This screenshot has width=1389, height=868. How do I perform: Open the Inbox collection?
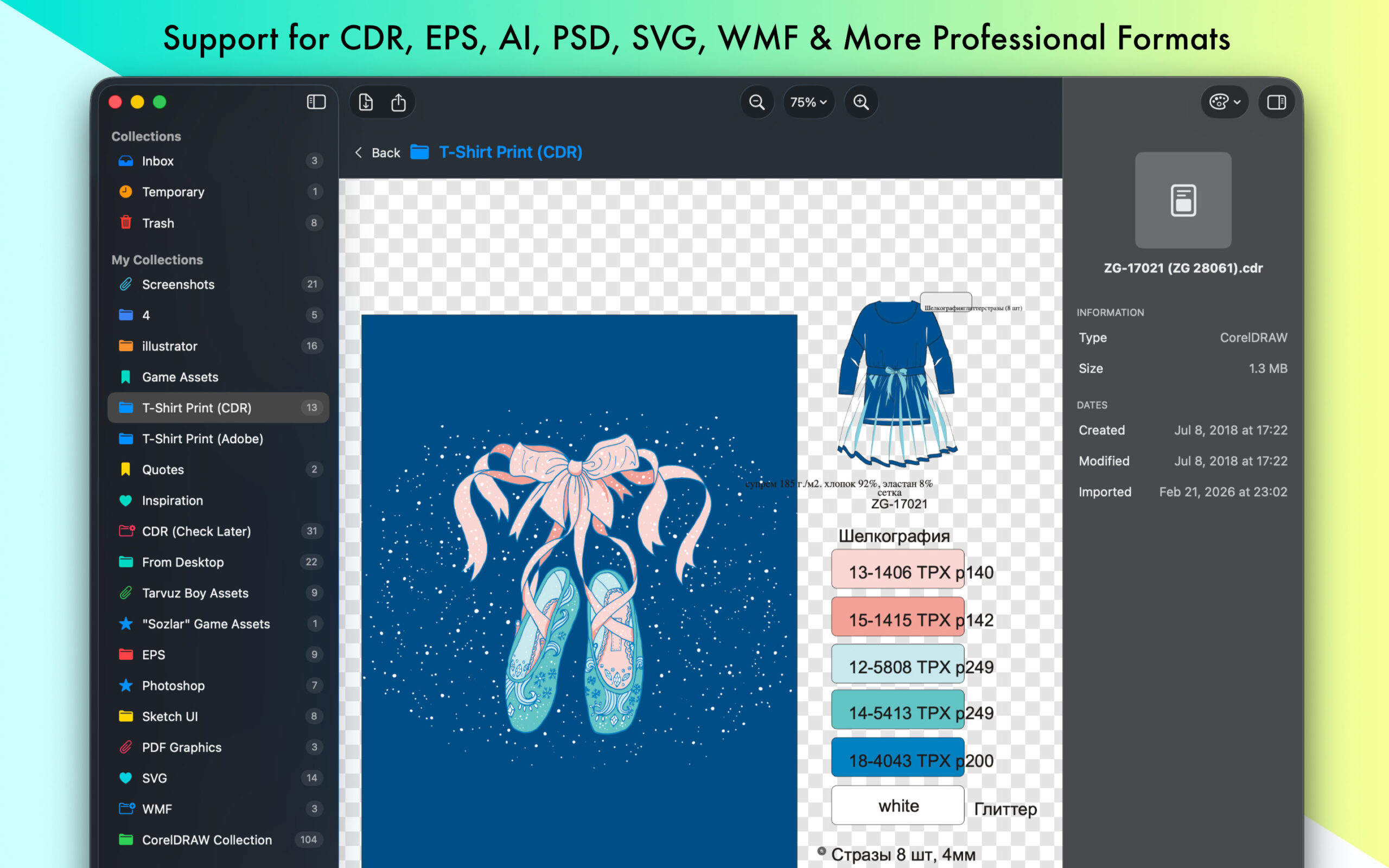pos(158,161)
